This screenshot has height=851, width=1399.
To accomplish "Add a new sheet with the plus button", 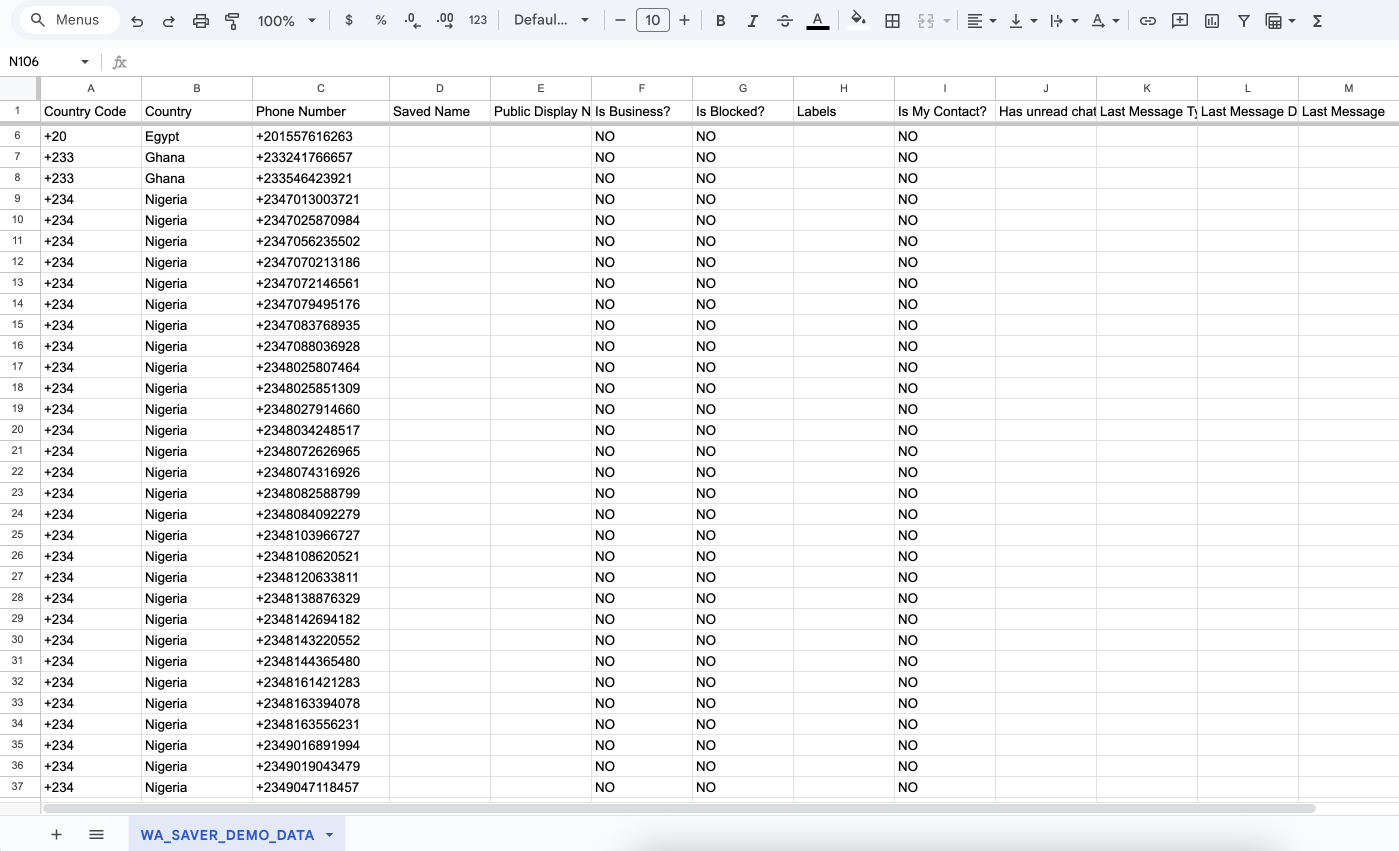I will click(x=56, y=834).
